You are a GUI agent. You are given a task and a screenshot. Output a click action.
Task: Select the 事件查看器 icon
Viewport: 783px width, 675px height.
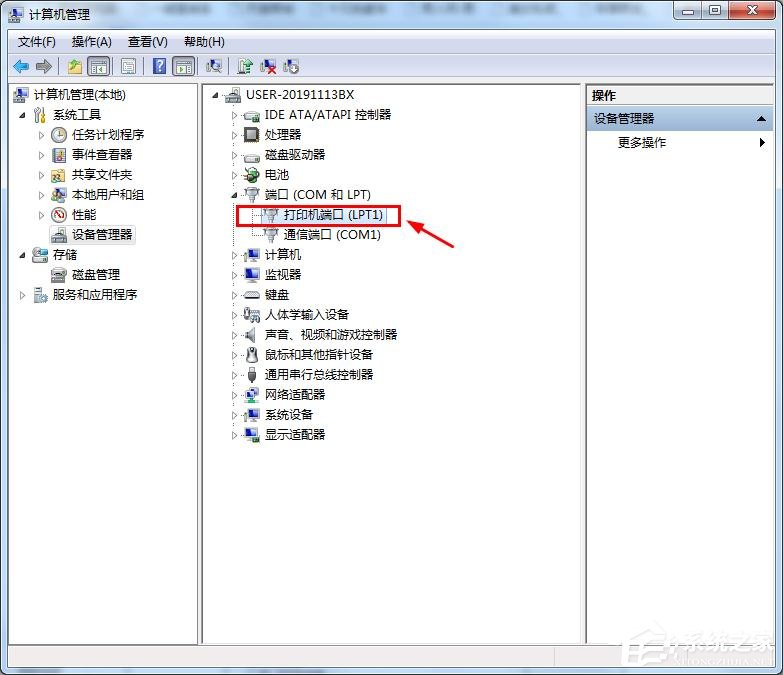point(59,155)
